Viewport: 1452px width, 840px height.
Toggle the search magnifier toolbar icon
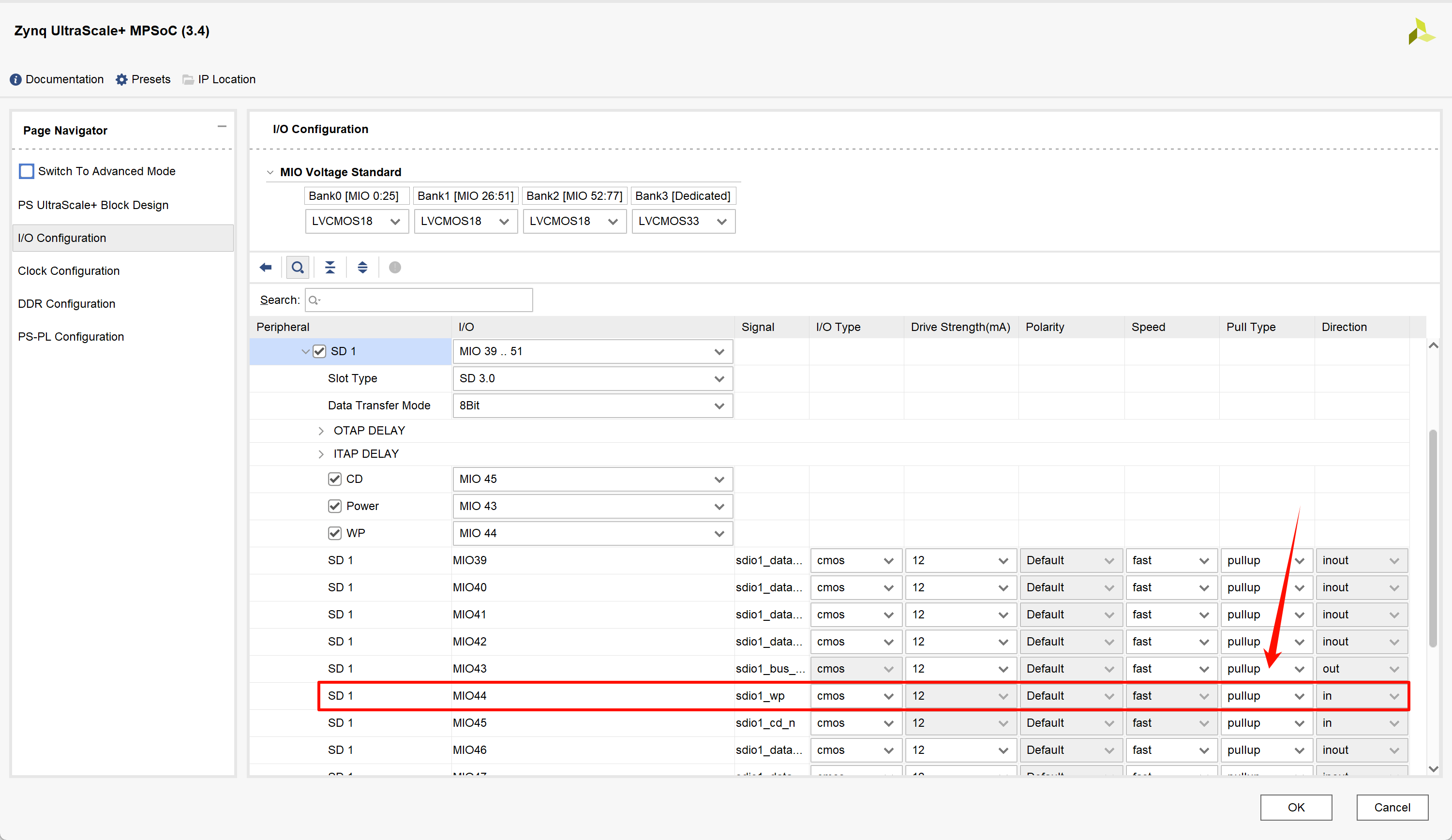click(x=298, y=267)
